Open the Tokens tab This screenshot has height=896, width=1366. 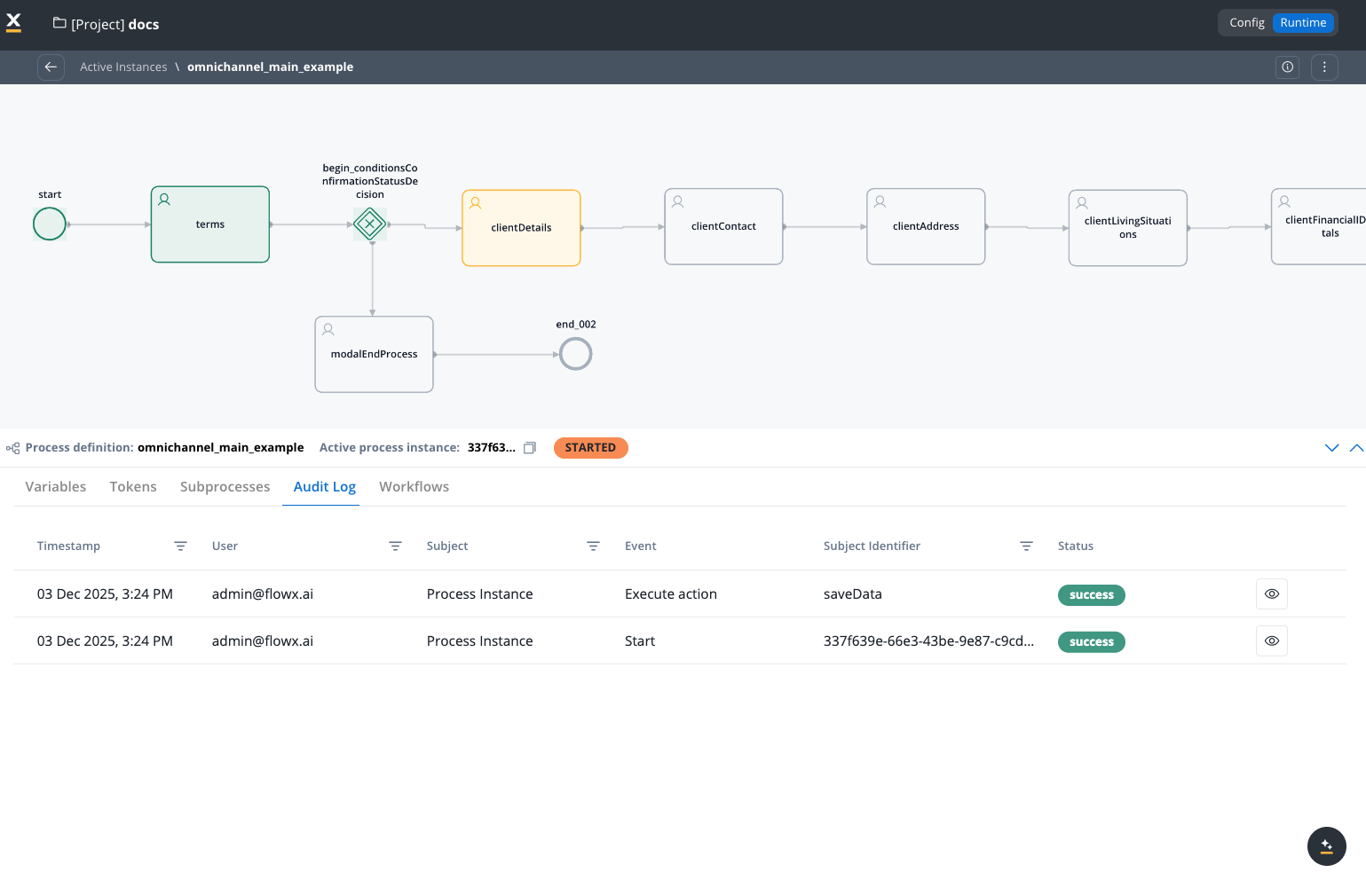tap(133, 487)
